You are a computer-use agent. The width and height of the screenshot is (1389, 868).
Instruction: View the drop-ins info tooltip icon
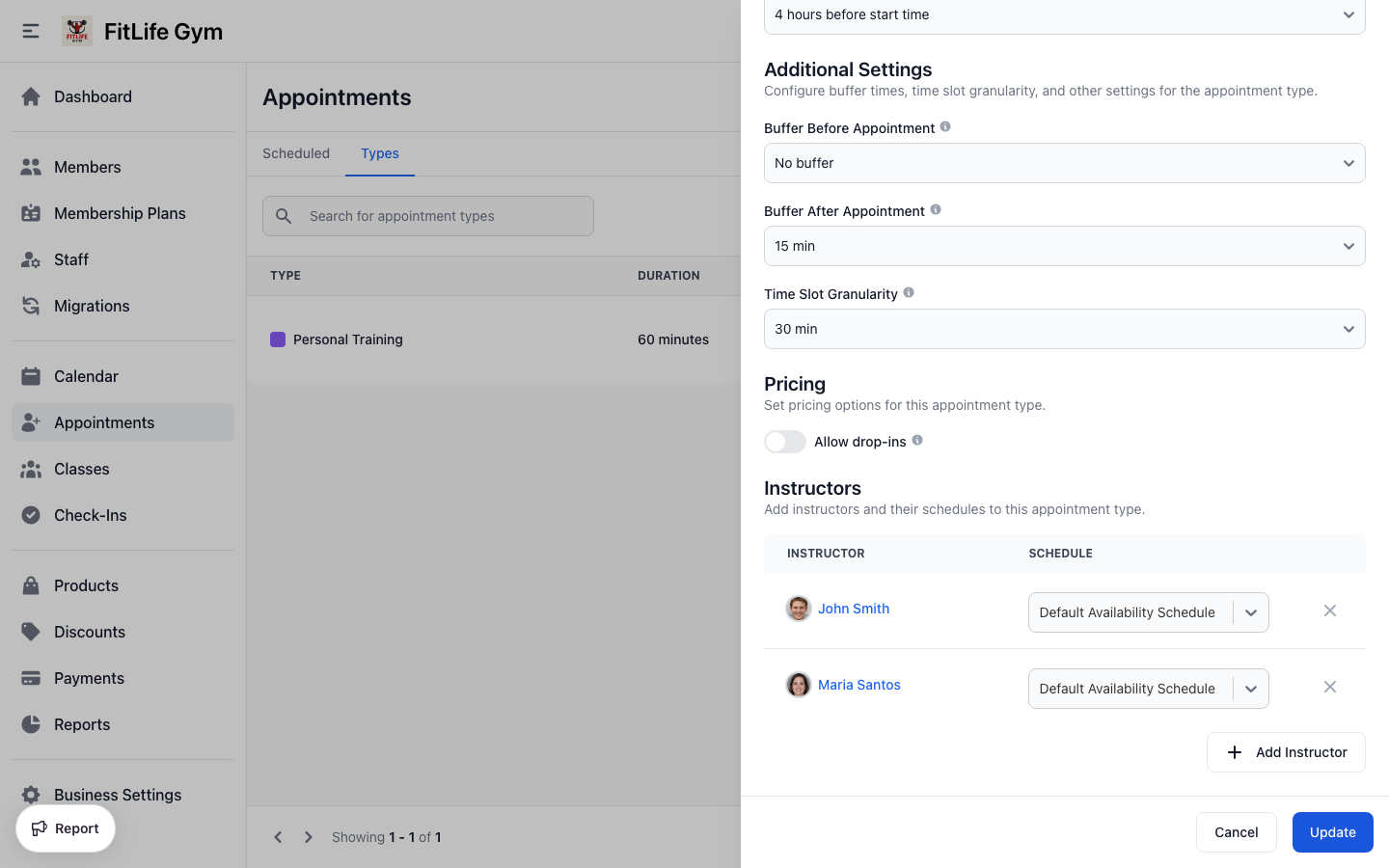[916, 441]
